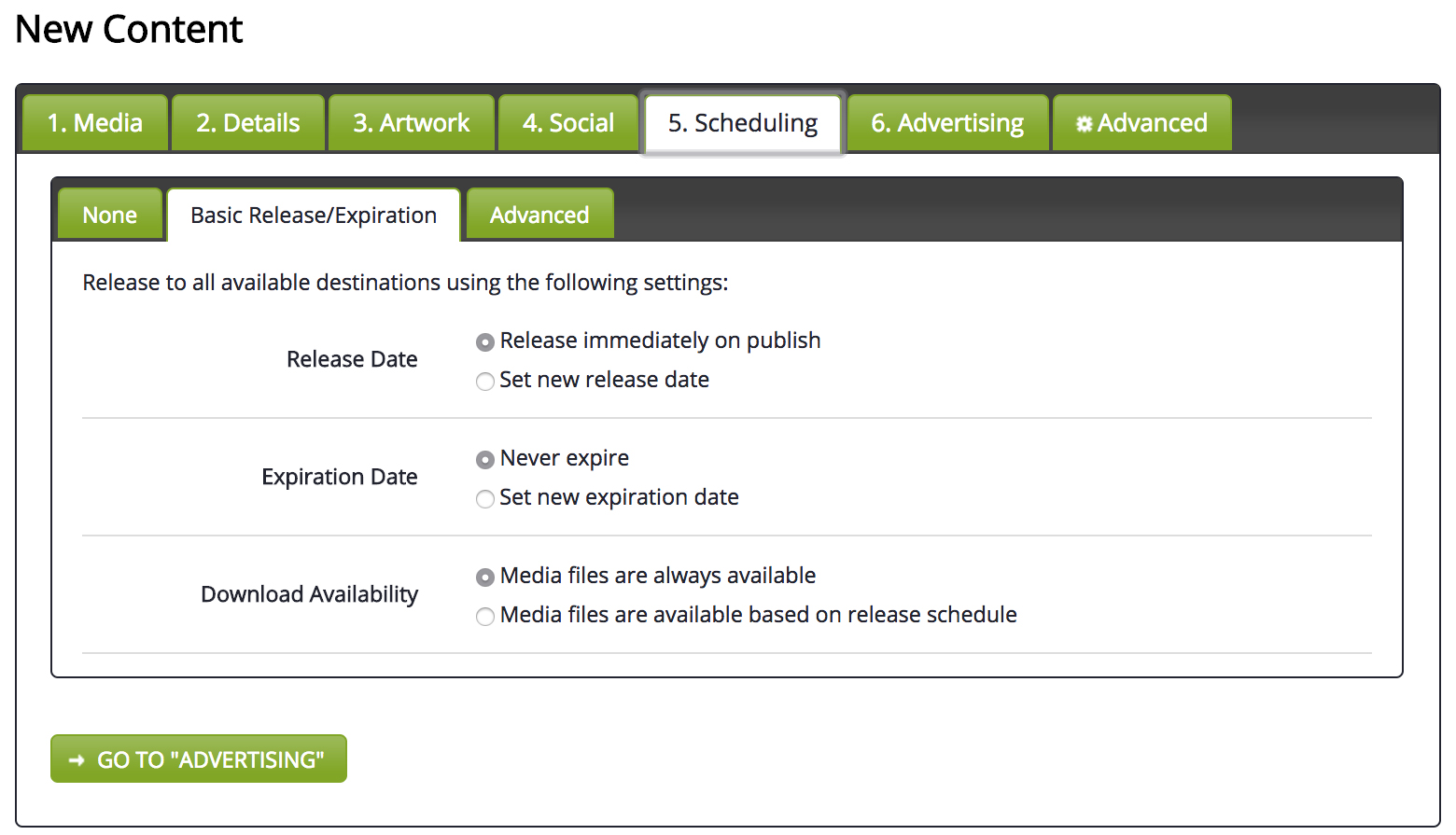Choose media files available based on release schedule
The height and width of the screenshot is (835, 1456).
[x=485, y=617]
